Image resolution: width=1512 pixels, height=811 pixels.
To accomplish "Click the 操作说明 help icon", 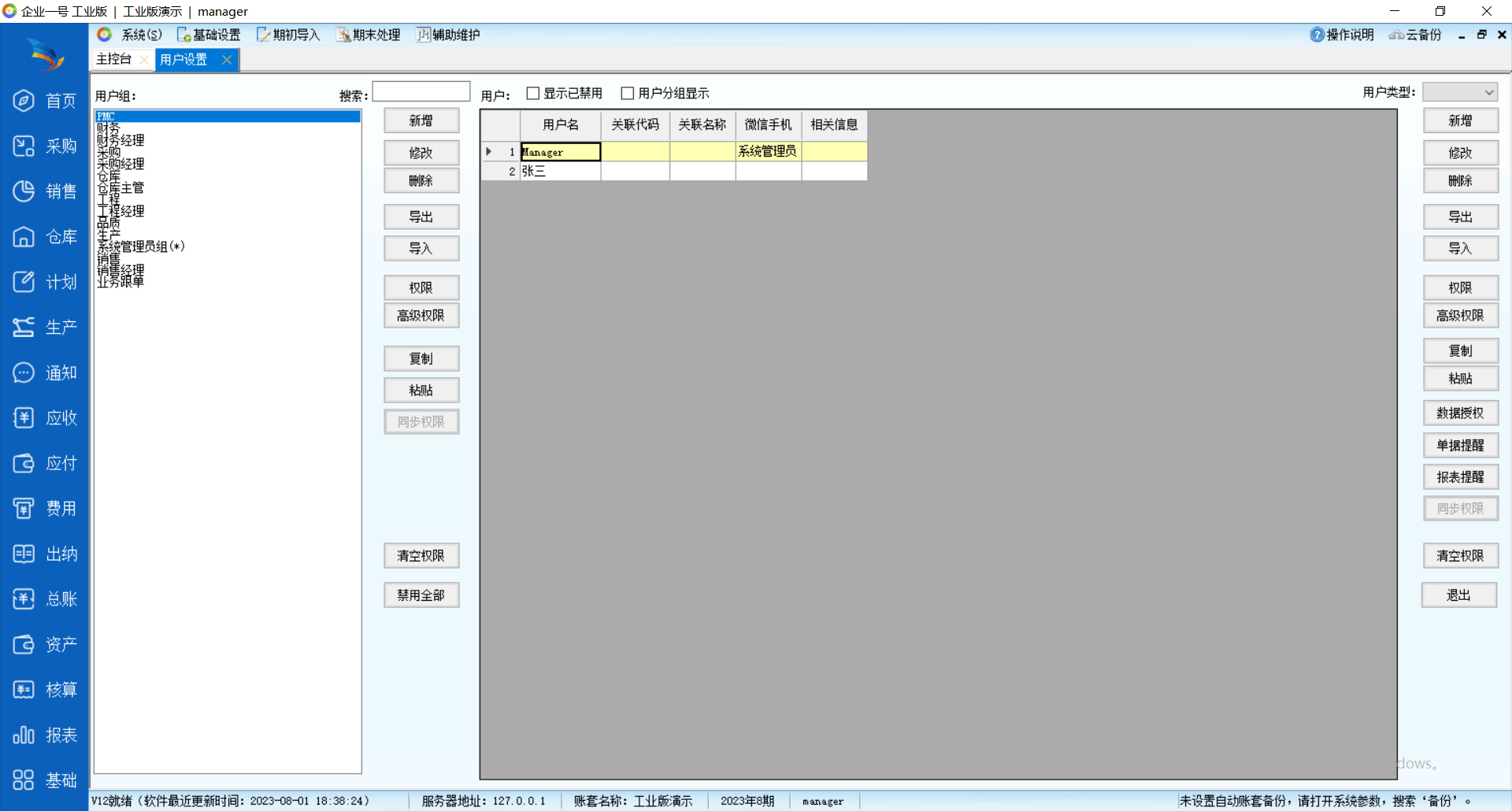I will (1317, 35).
